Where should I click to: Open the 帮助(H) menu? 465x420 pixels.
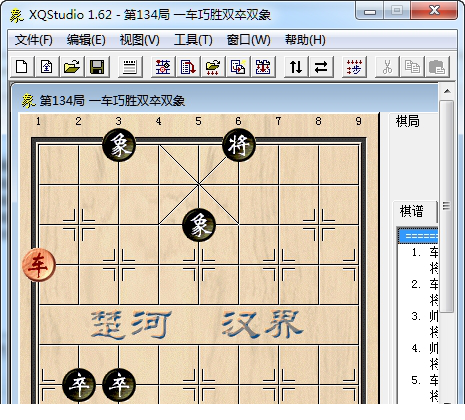pyautogui.click(x=305, y=40)
